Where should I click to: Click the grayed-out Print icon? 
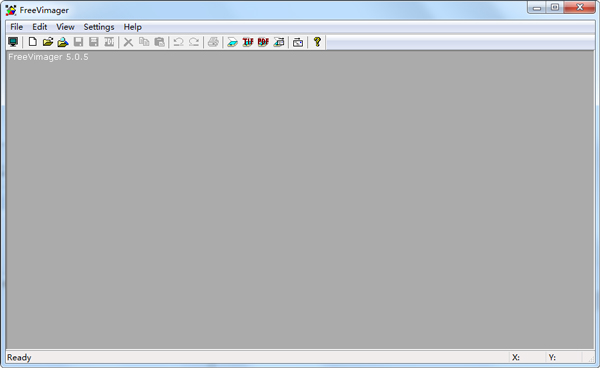(213, 42)
